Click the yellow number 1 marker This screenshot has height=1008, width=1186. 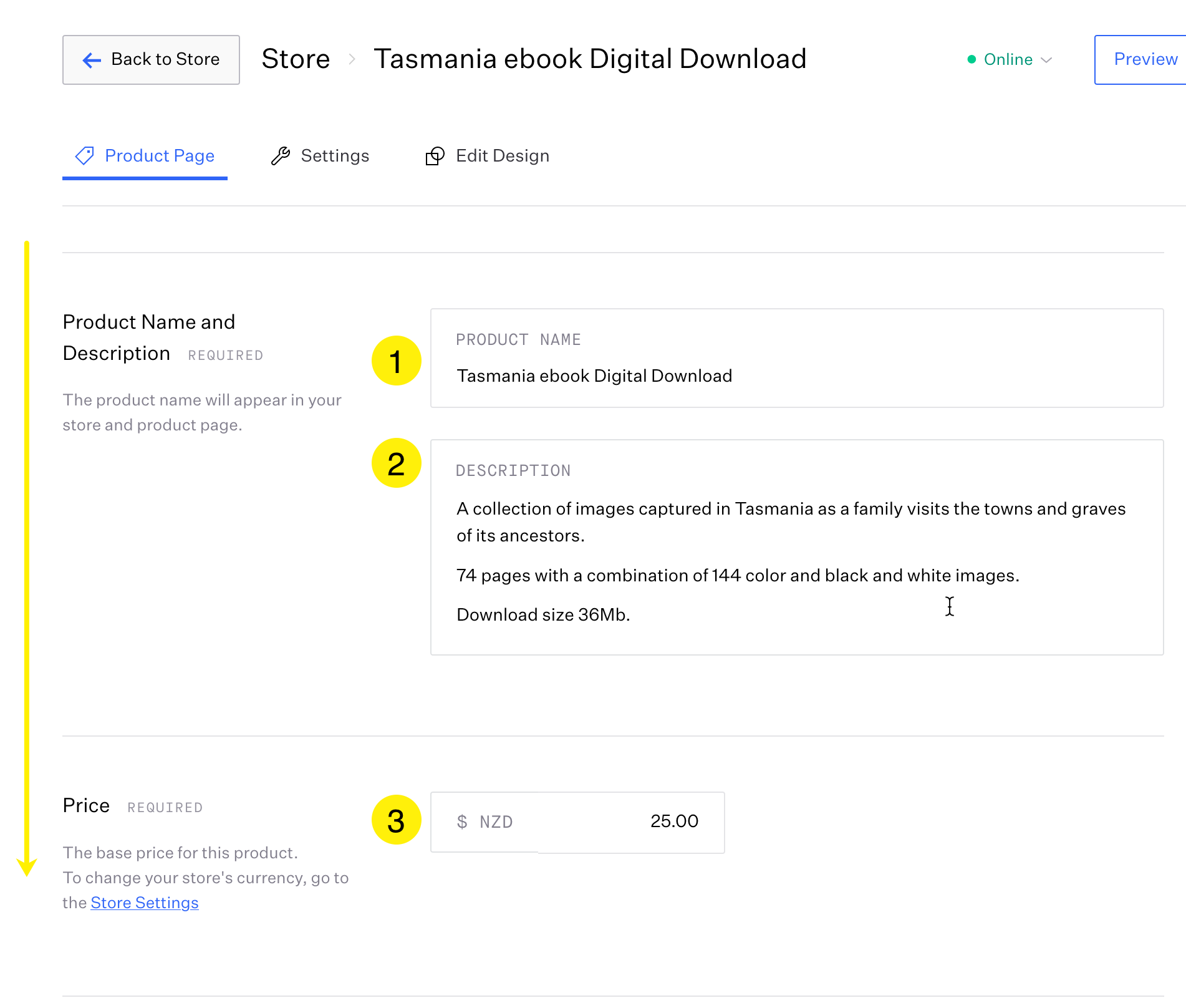click(396, 361)
